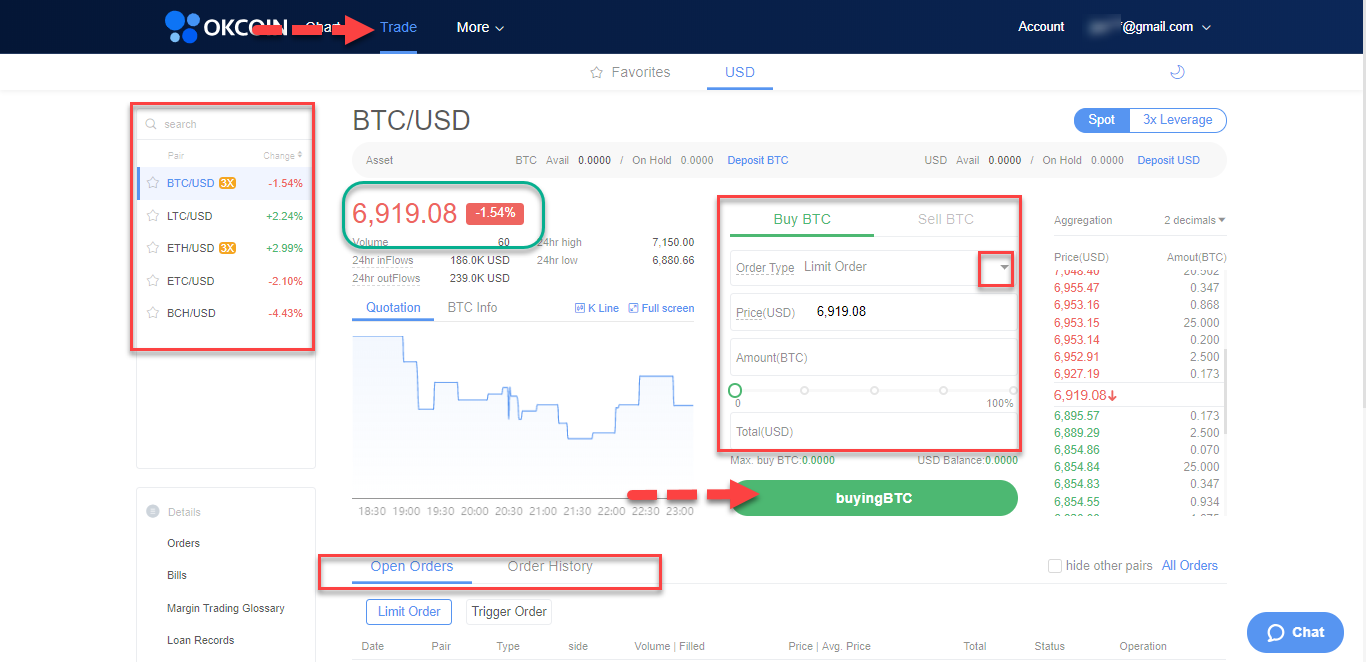Select Trigger Order filter button

pyautogui.click(x=509, y=612)
